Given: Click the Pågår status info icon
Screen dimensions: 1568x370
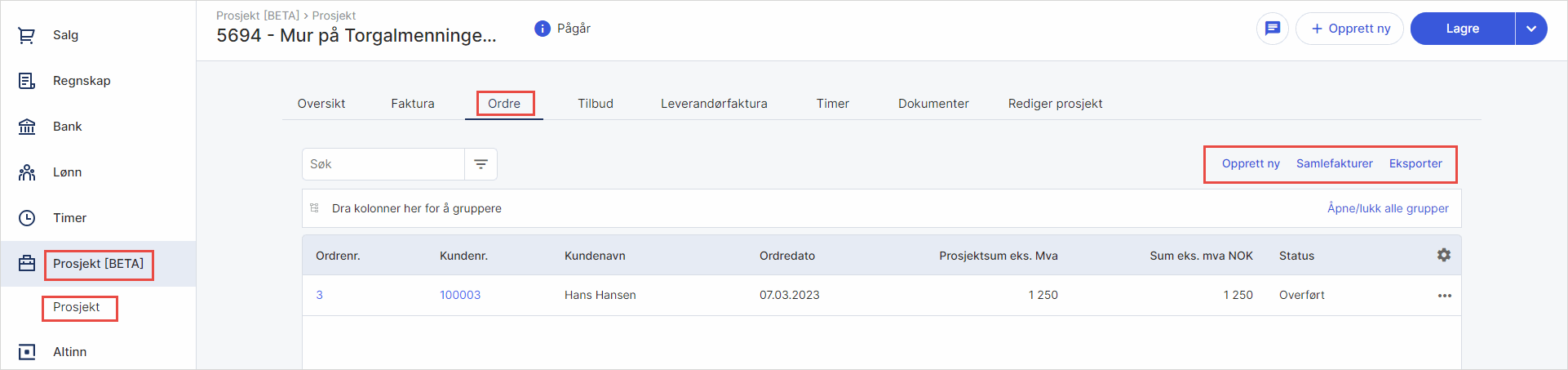Looking at the screenshot, I should [x=543, y=29].
